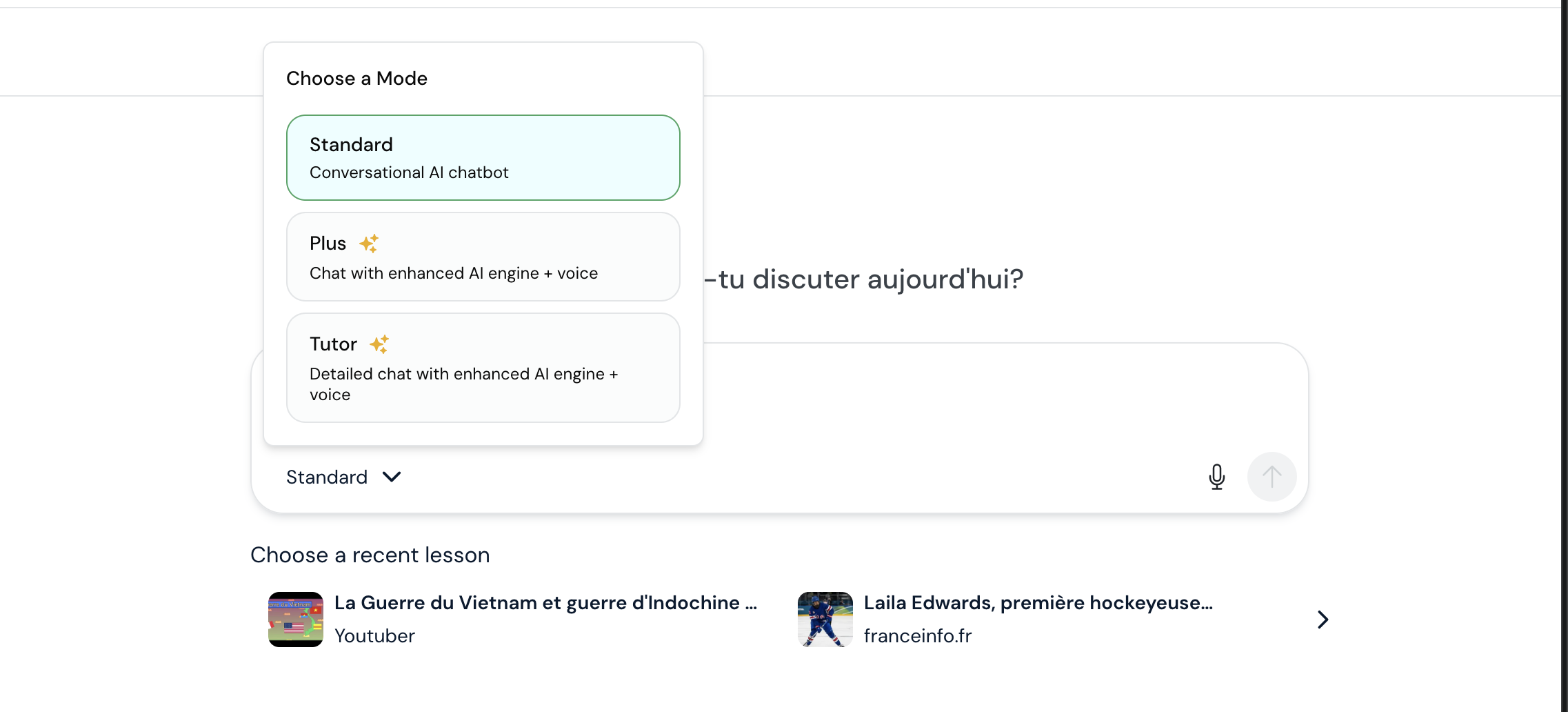Open the hockey player lesson thumbnail
Screen dimensions: 1568x712
pyautogui.click(x=825, y=620)
